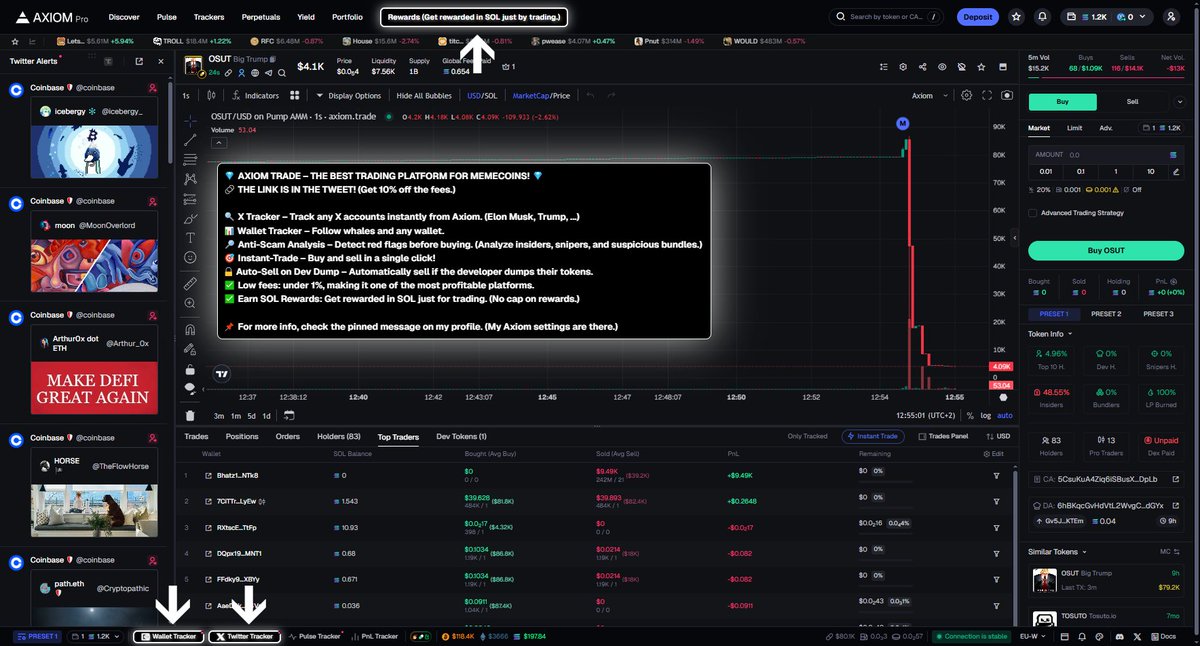The width and height of the screenshot is (1200, 646).
Task: Open the Perpetuals menu
Action: point(261,17)
